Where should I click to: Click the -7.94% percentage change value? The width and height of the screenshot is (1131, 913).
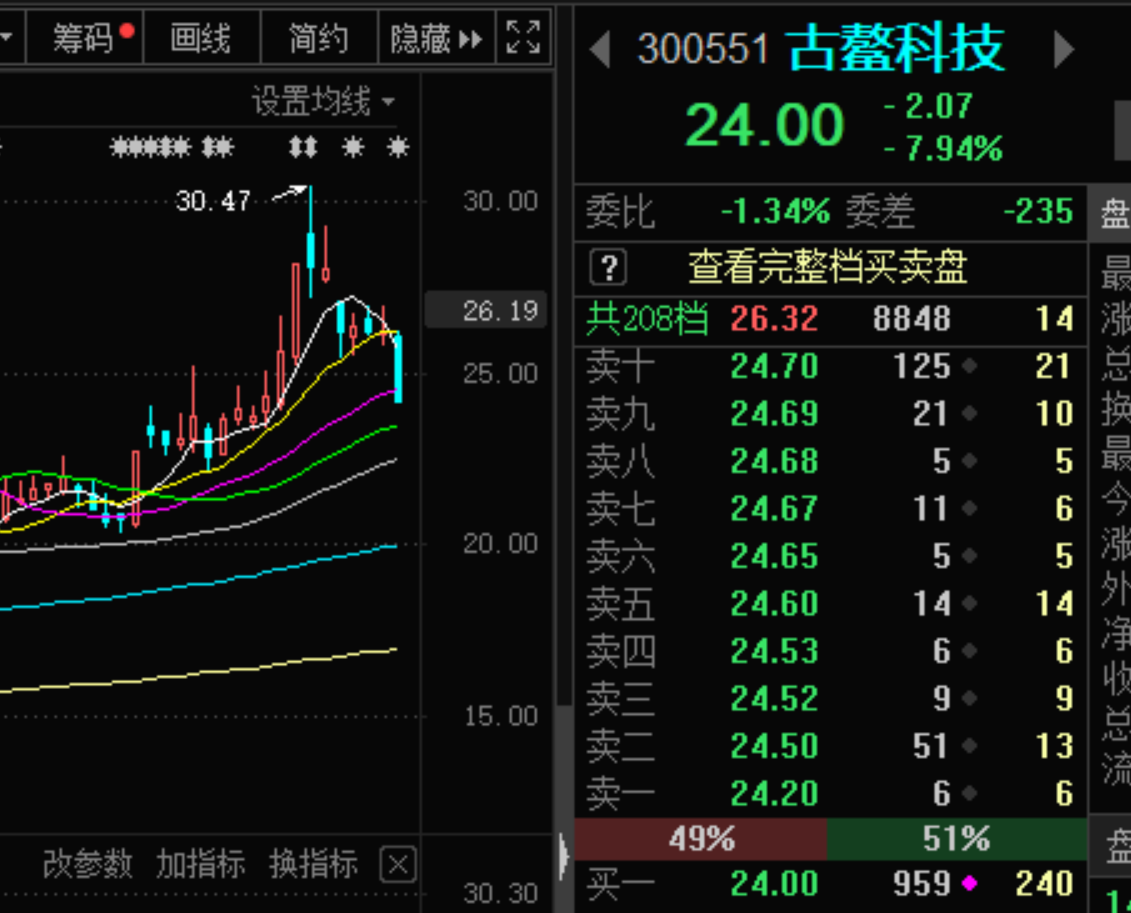(943, 149)
